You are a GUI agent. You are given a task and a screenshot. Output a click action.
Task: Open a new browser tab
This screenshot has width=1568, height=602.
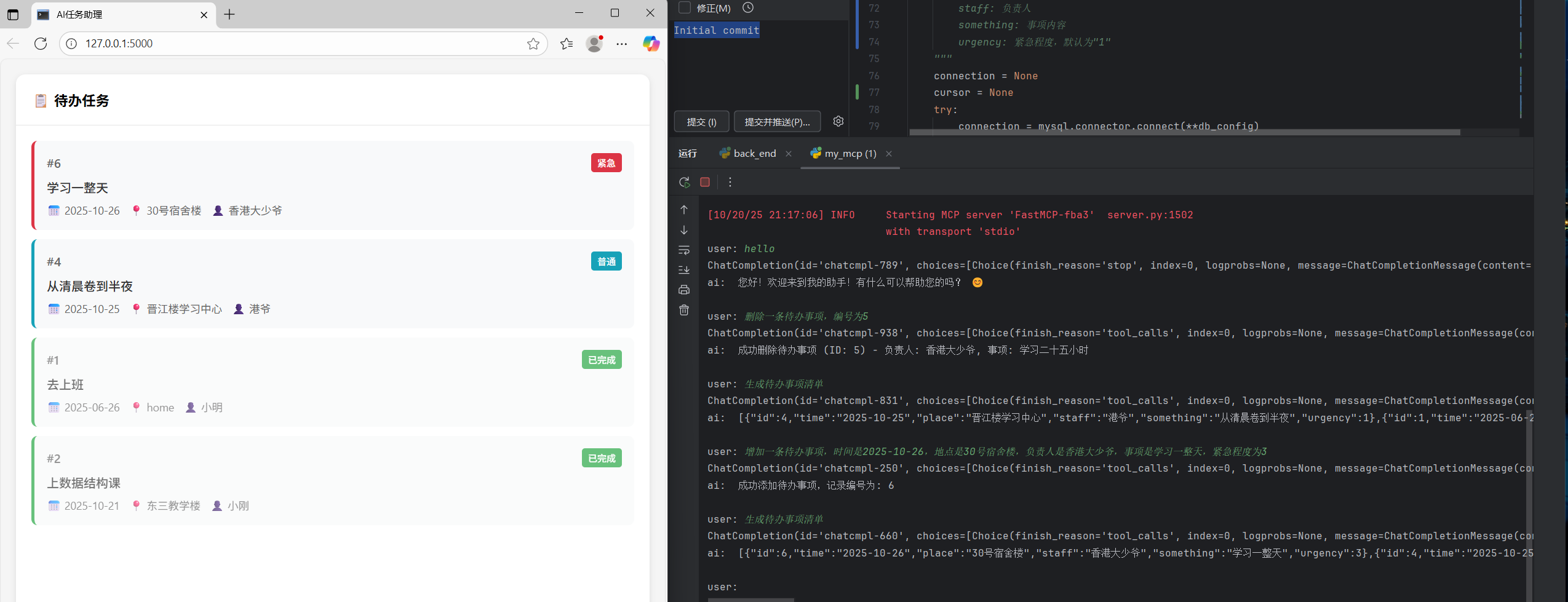coord(229,14)
